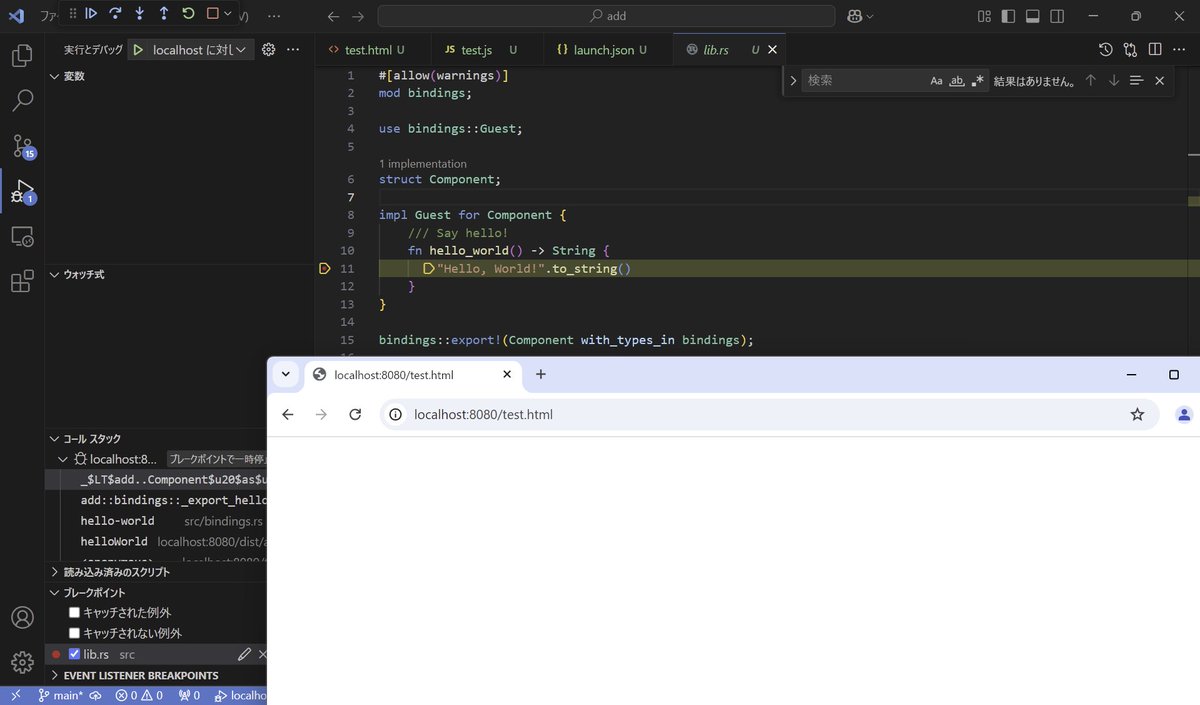Expand replace field in find widget
This screenshot has height=705, width=1200.
[793, 81]
